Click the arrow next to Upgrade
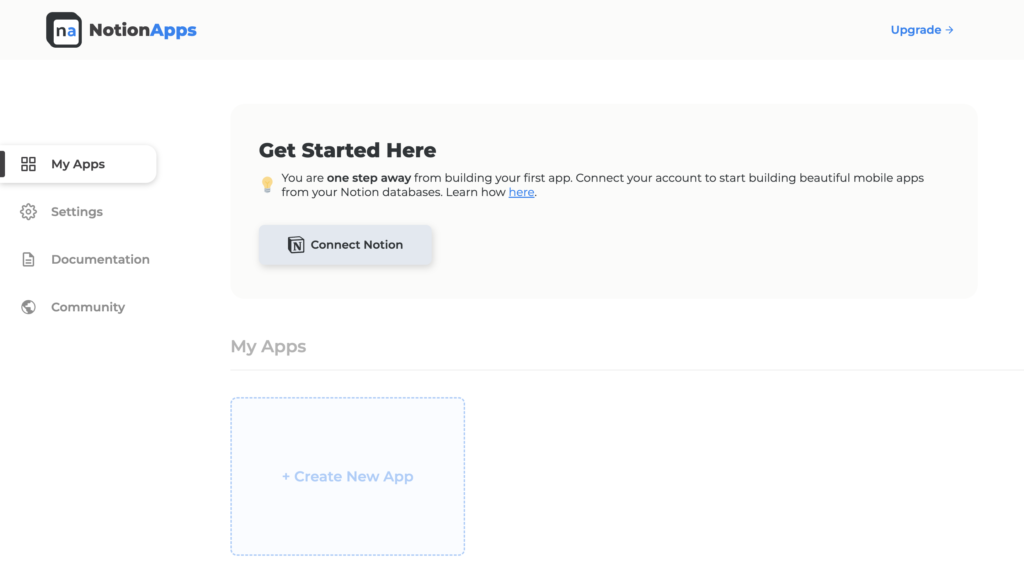Image resolution: width=1024 pixels, height=580 pixels. point(950,30)
